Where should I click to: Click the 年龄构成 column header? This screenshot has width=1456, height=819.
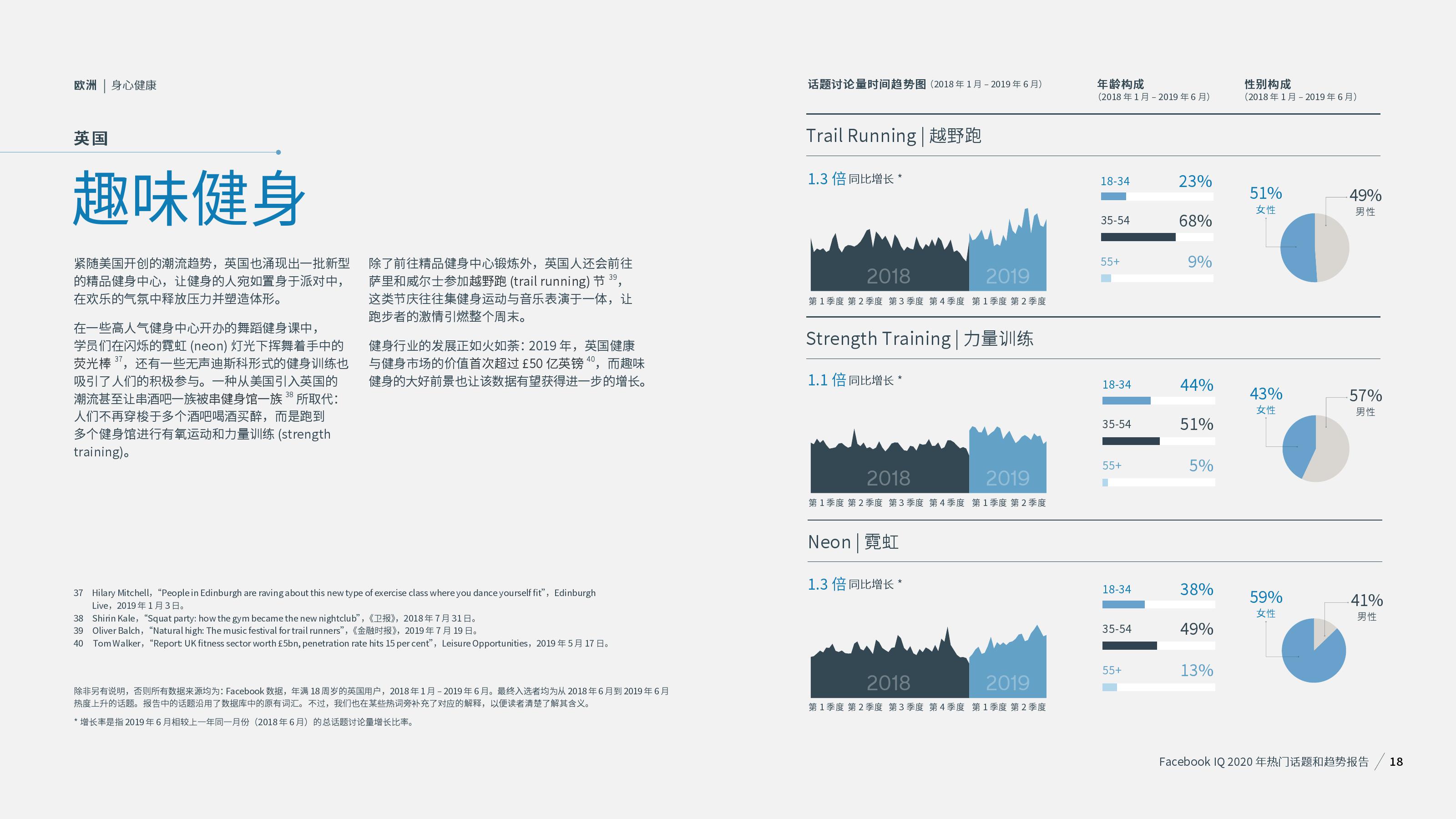coord(1120,84)
